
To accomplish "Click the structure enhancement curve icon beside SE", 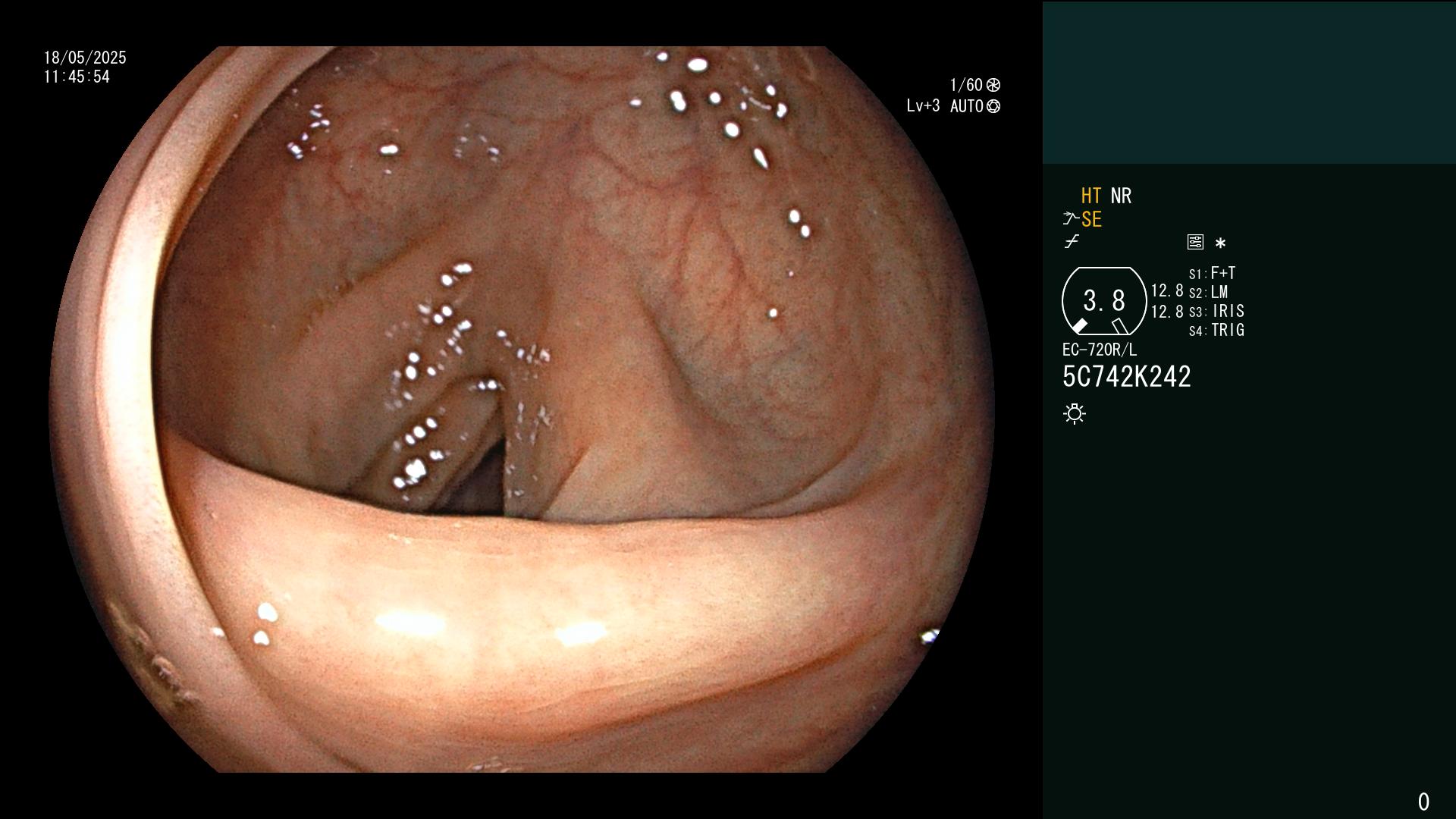I will pos(1071,219).
